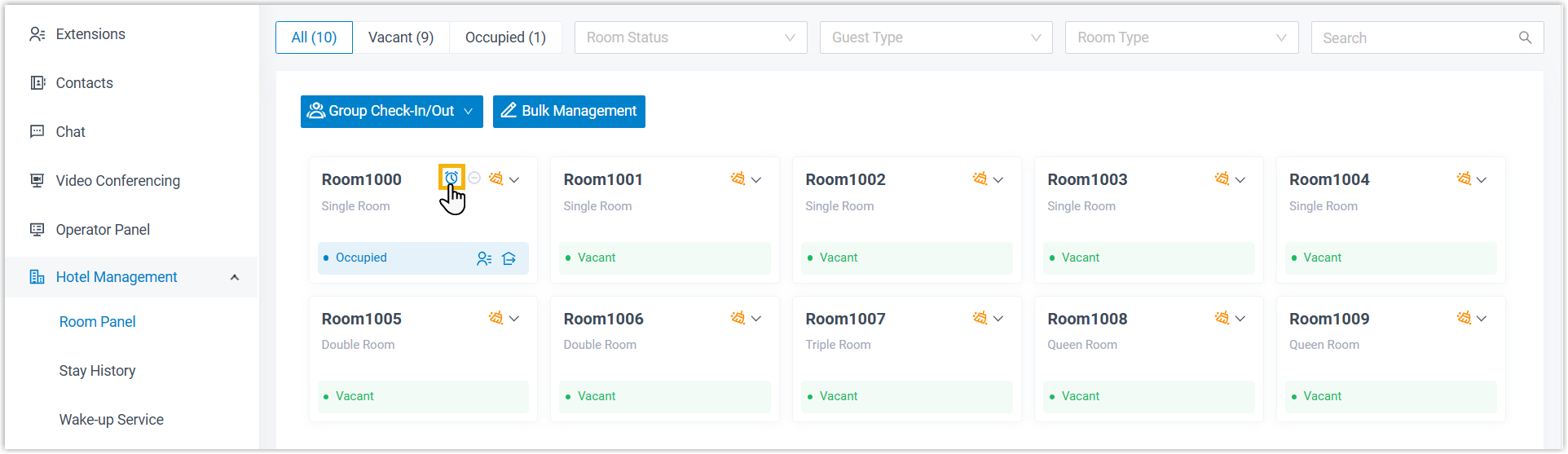Screen dimensions: 1568x454
Task: Collapse the Hotel Management menu
Action: point(235,277)
